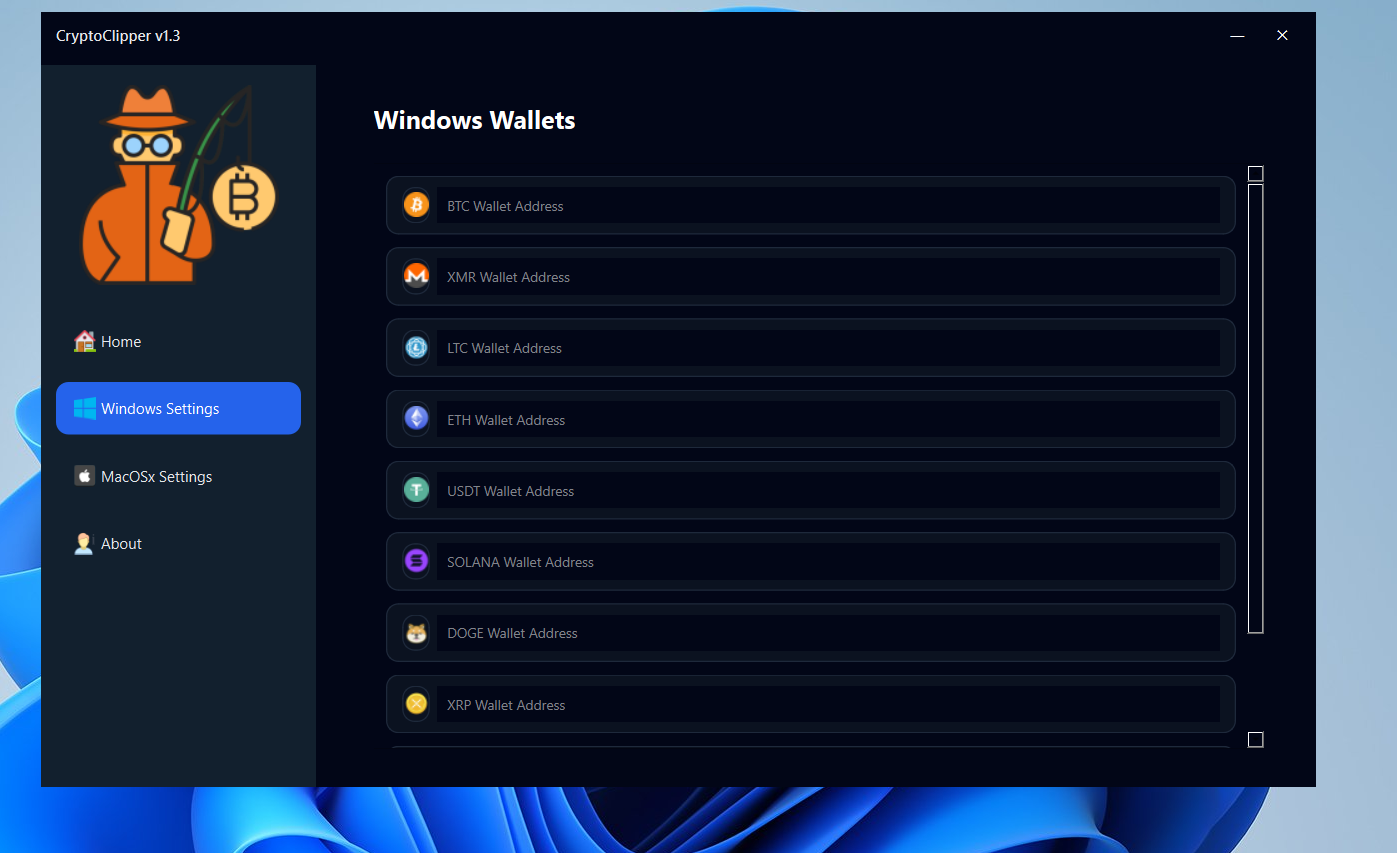
Task: Focus the DOGE Wallet Address field
Action: coord(828,632)
